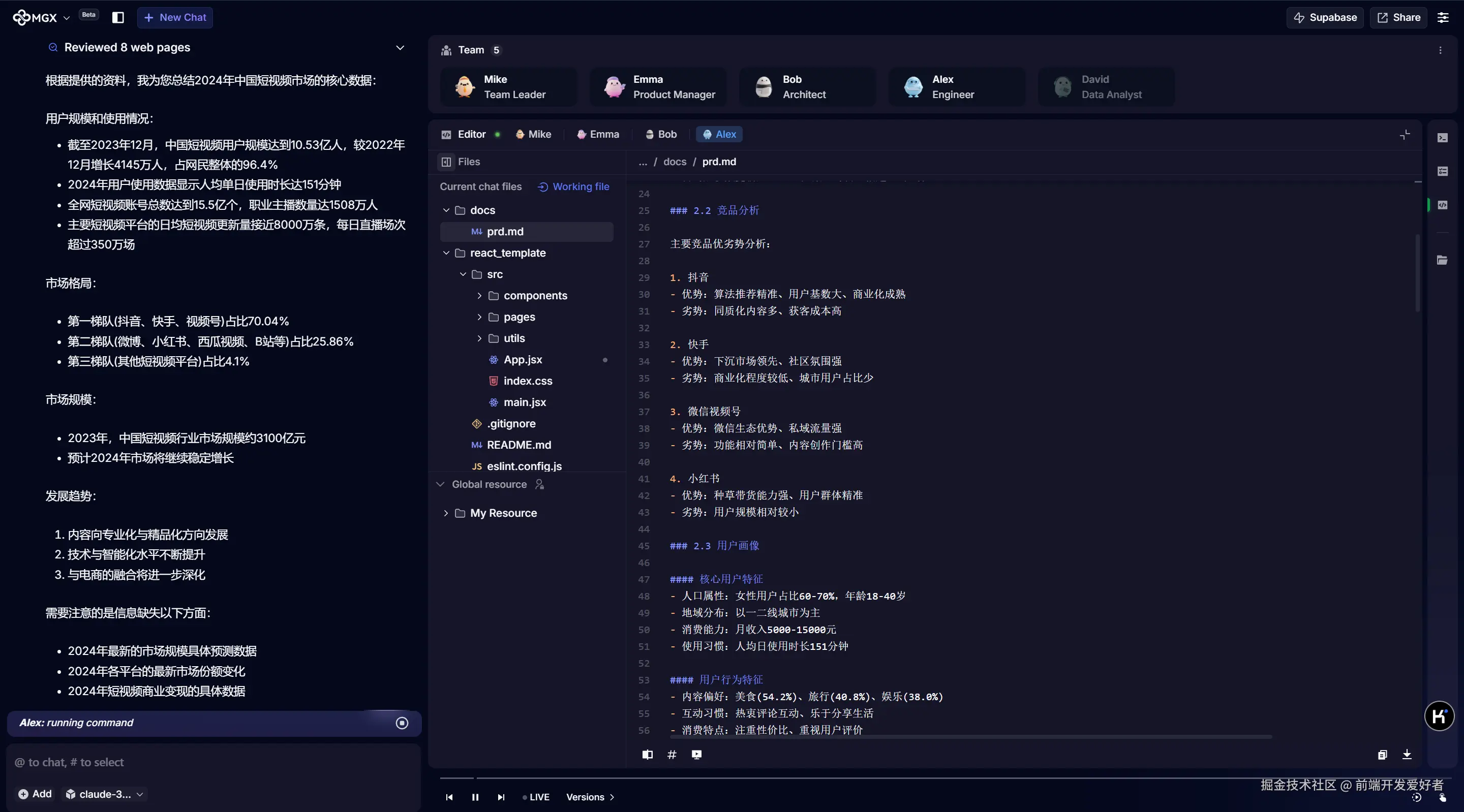Click the hash icon below editor

(672, 755)
